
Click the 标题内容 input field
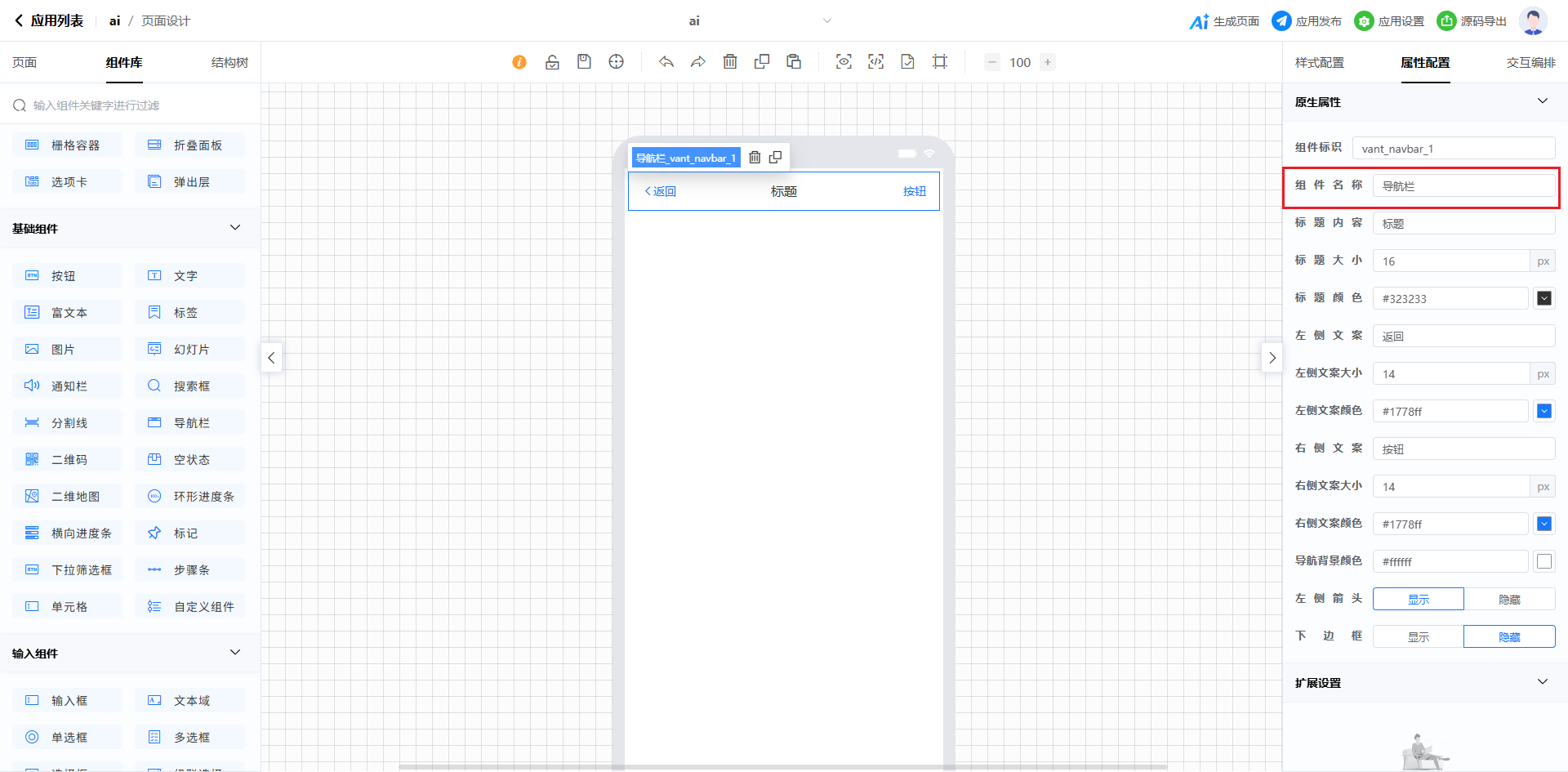pyautogui.click(x=1463, y=224)
